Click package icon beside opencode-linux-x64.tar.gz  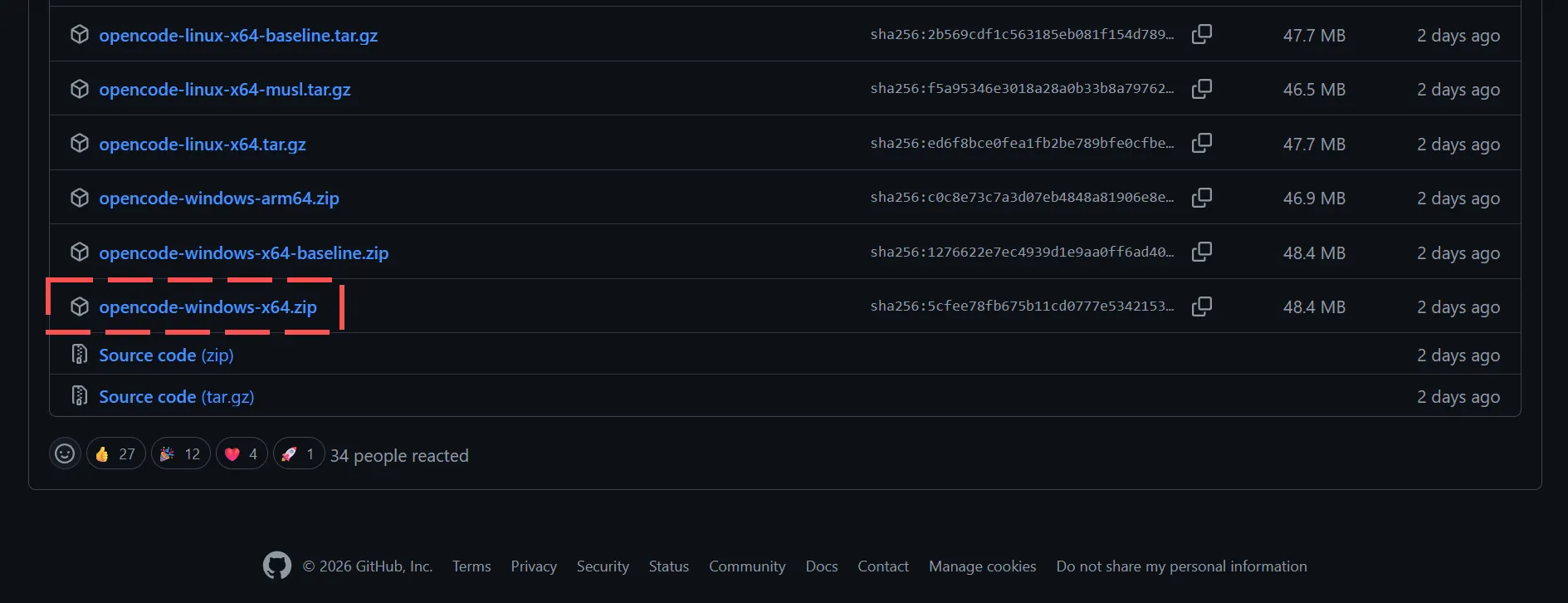tap(80, 143)
